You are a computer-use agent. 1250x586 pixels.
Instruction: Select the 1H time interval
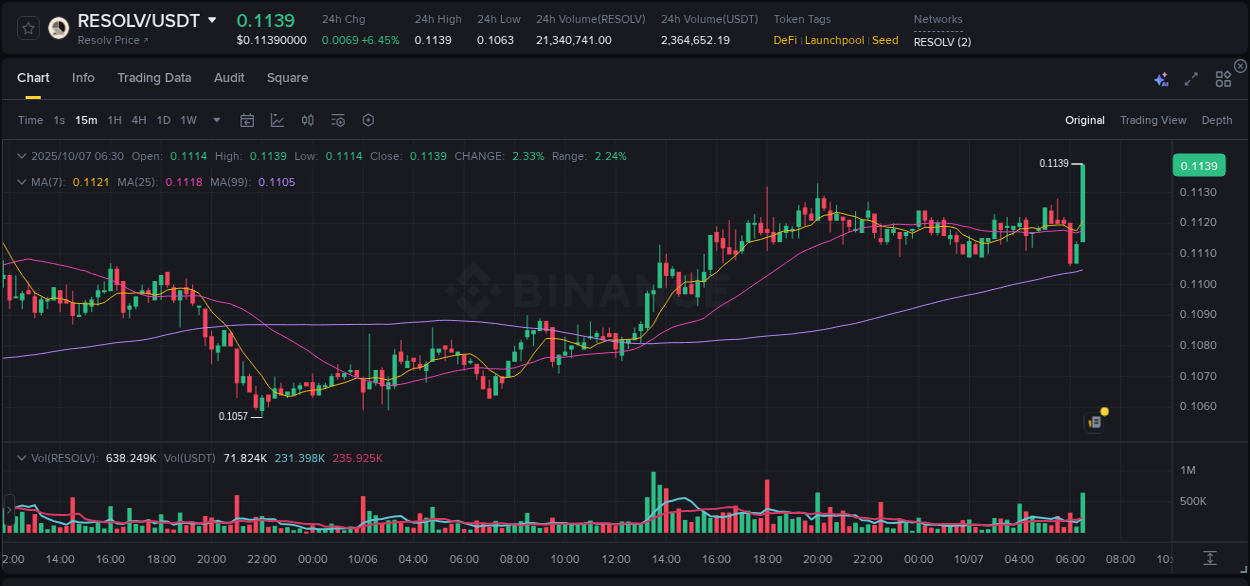click(x=115, y=120)
